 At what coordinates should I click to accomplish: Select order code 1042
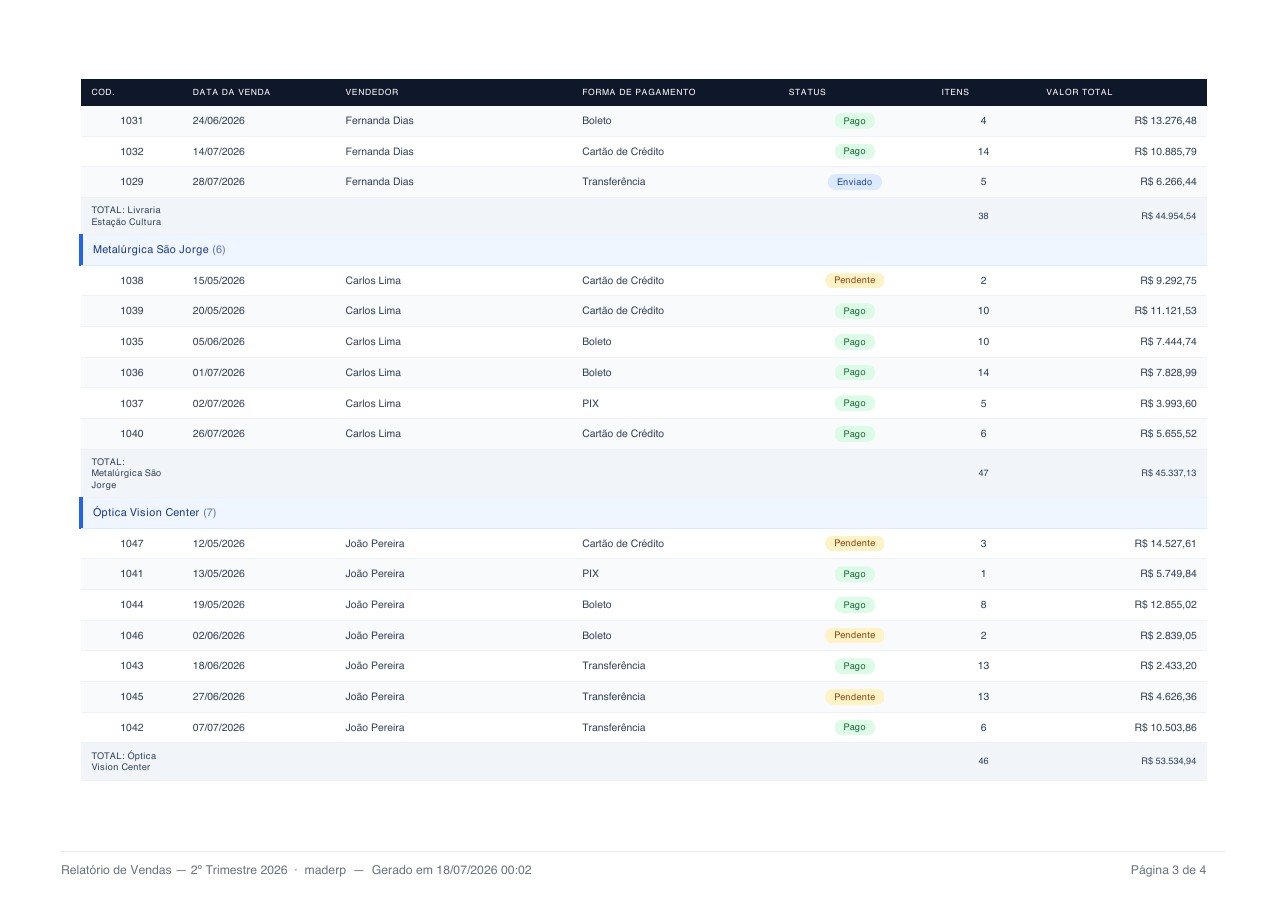(x=132, y=728)
